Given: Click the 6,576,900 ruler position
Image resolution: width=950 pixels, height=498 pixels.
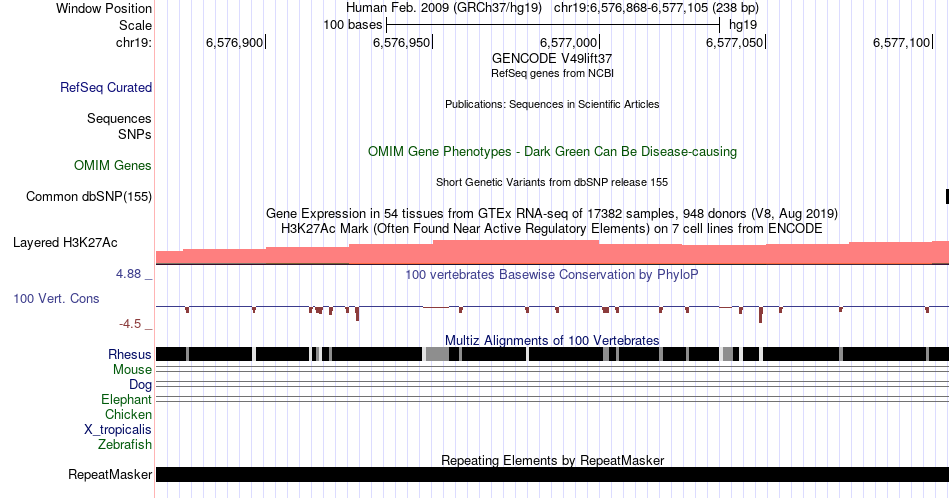Looking at the screenshot, I should [x=235, y=42].
